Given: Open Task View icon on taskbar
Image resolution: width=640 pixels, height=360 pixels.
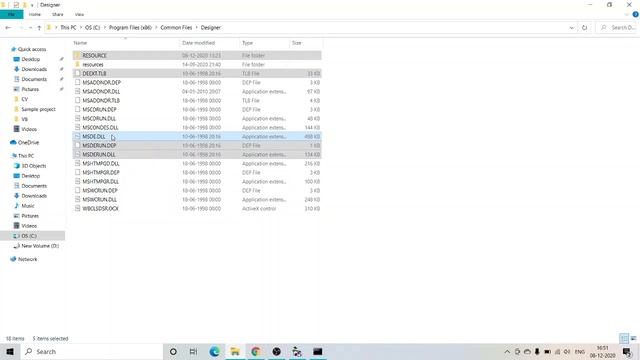Looking at the screenshot, I should click(193, 351).
